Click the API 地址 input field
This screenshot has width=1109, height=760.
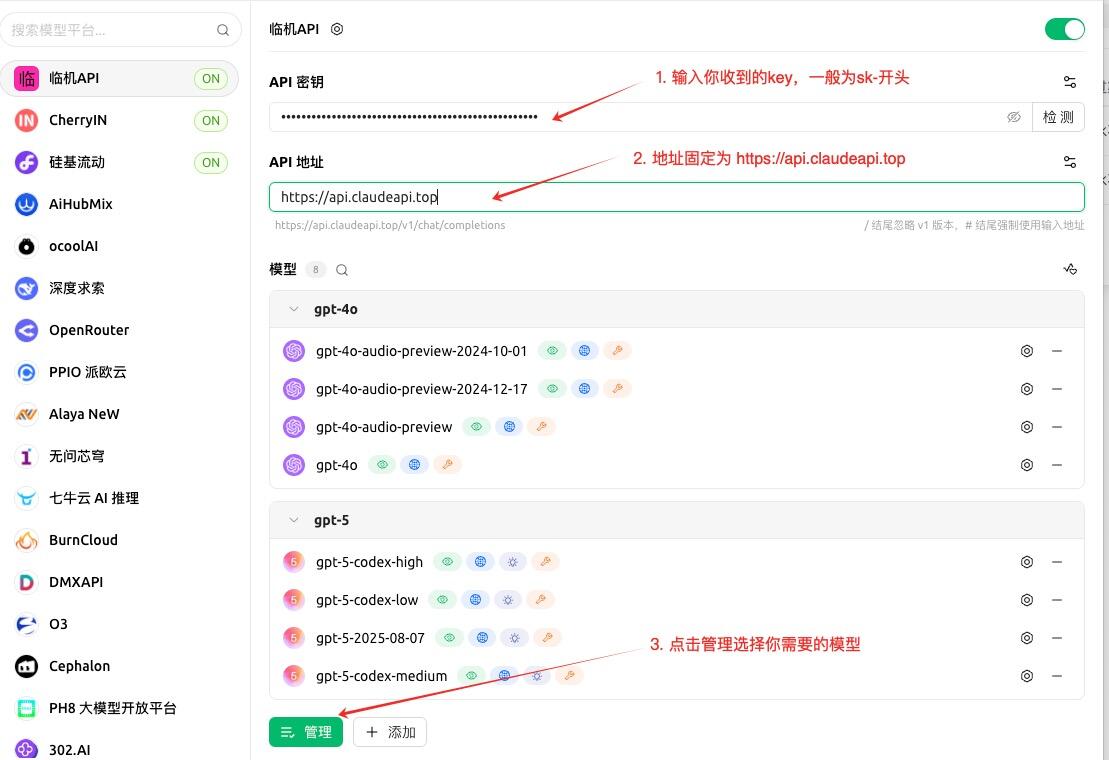coord(677,197)
